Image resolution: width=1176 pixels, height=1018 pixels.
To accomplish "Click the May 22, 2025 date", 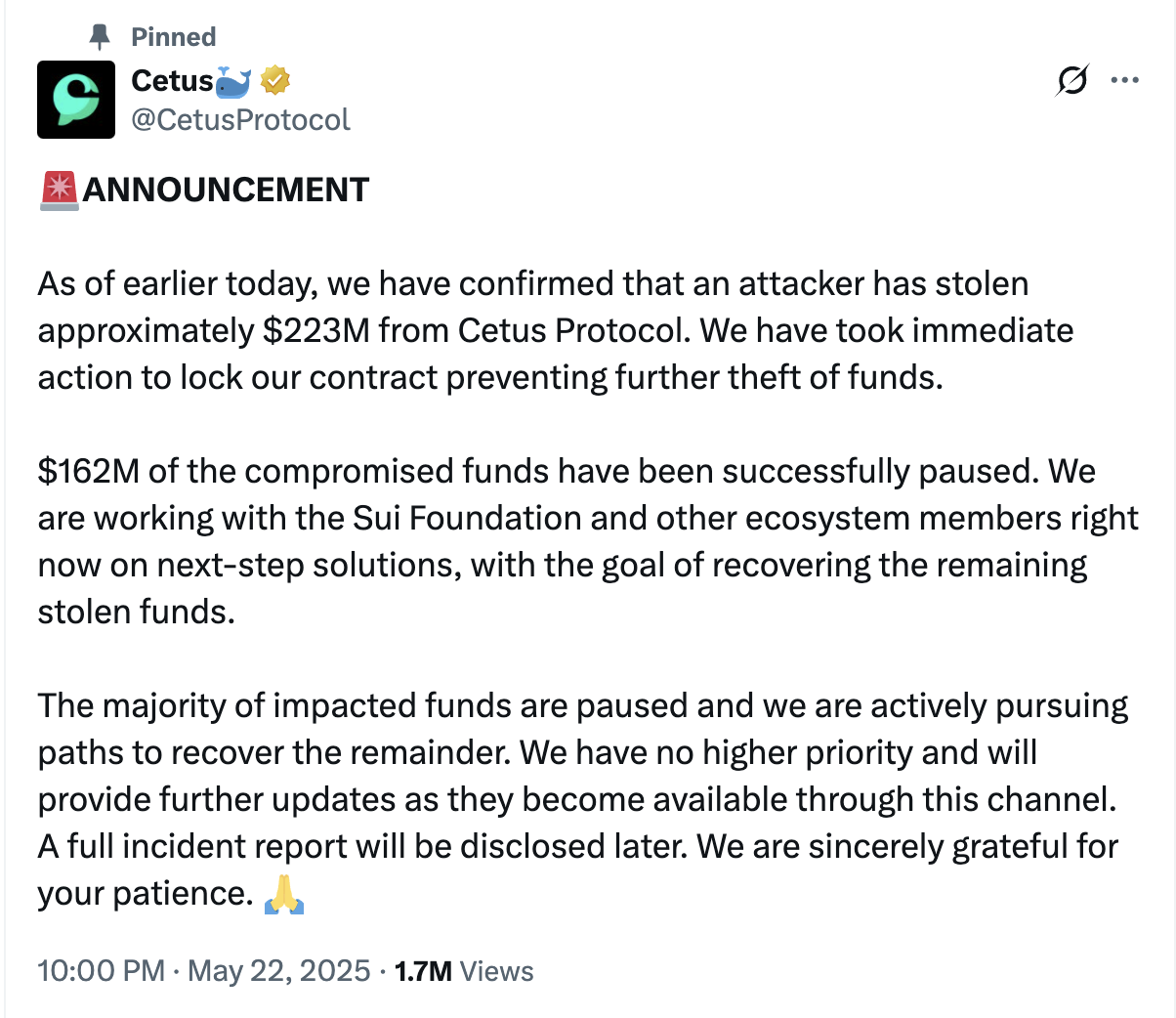I will coord(279,971).
